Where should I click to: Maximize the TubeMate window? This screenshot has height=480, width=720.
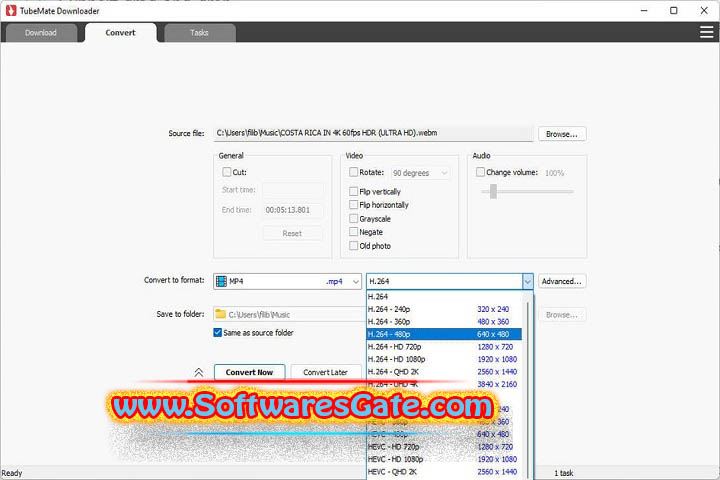tap(674, 11)
